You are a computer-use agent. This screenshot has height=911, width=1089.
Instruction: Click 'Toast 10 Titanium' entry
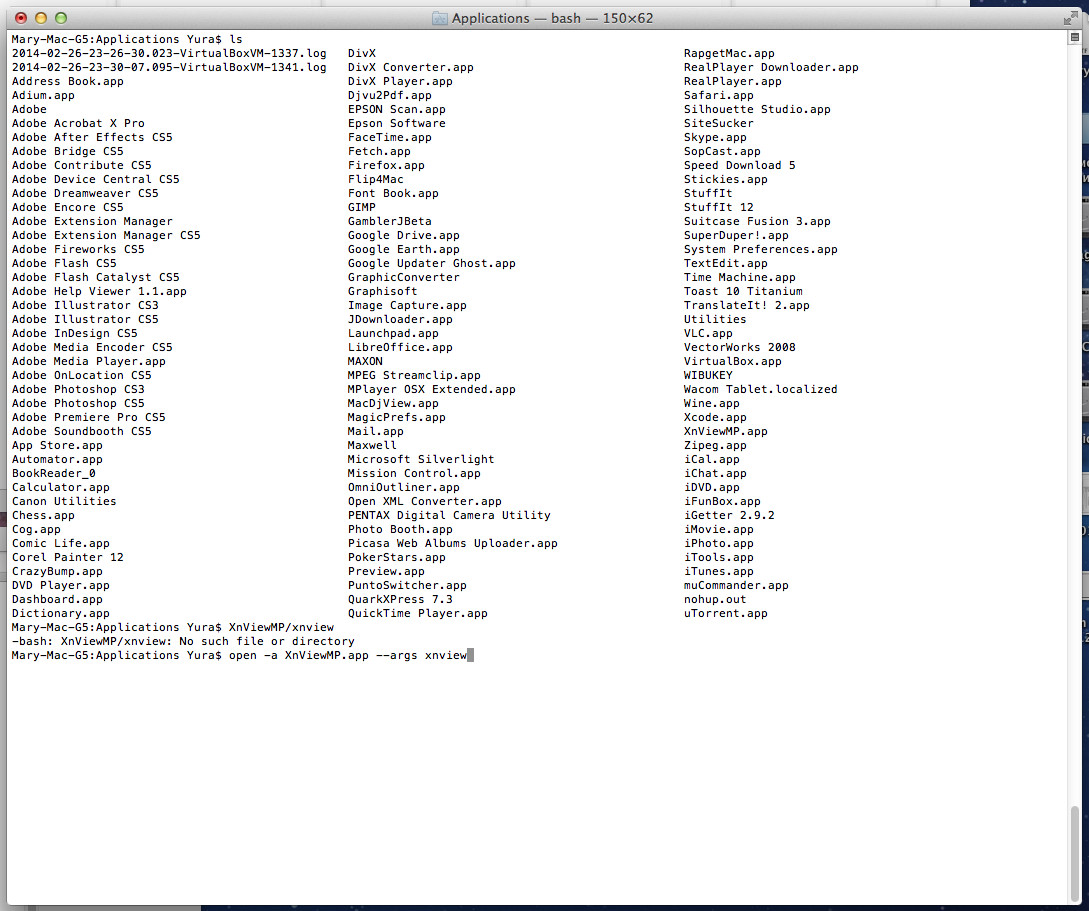[743, 292]
